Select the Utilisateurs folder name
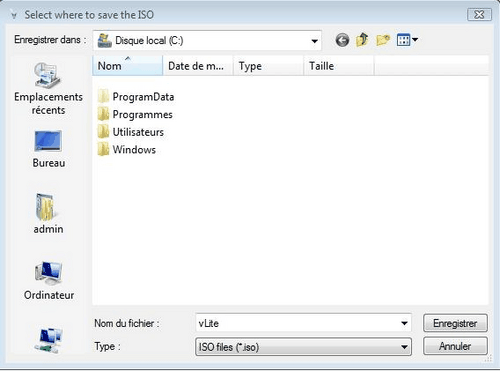Image resolution: width=500 pixels, height=371 pixels. tap(138, 132)
